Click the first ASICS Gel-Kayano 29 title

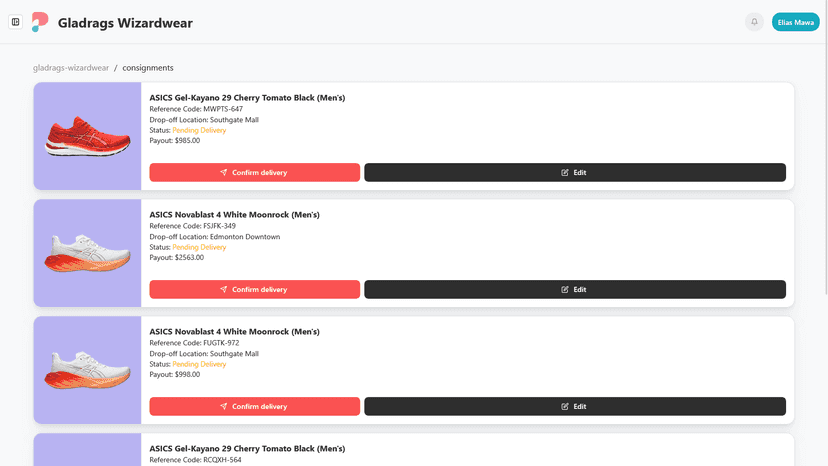pos(247,98)
